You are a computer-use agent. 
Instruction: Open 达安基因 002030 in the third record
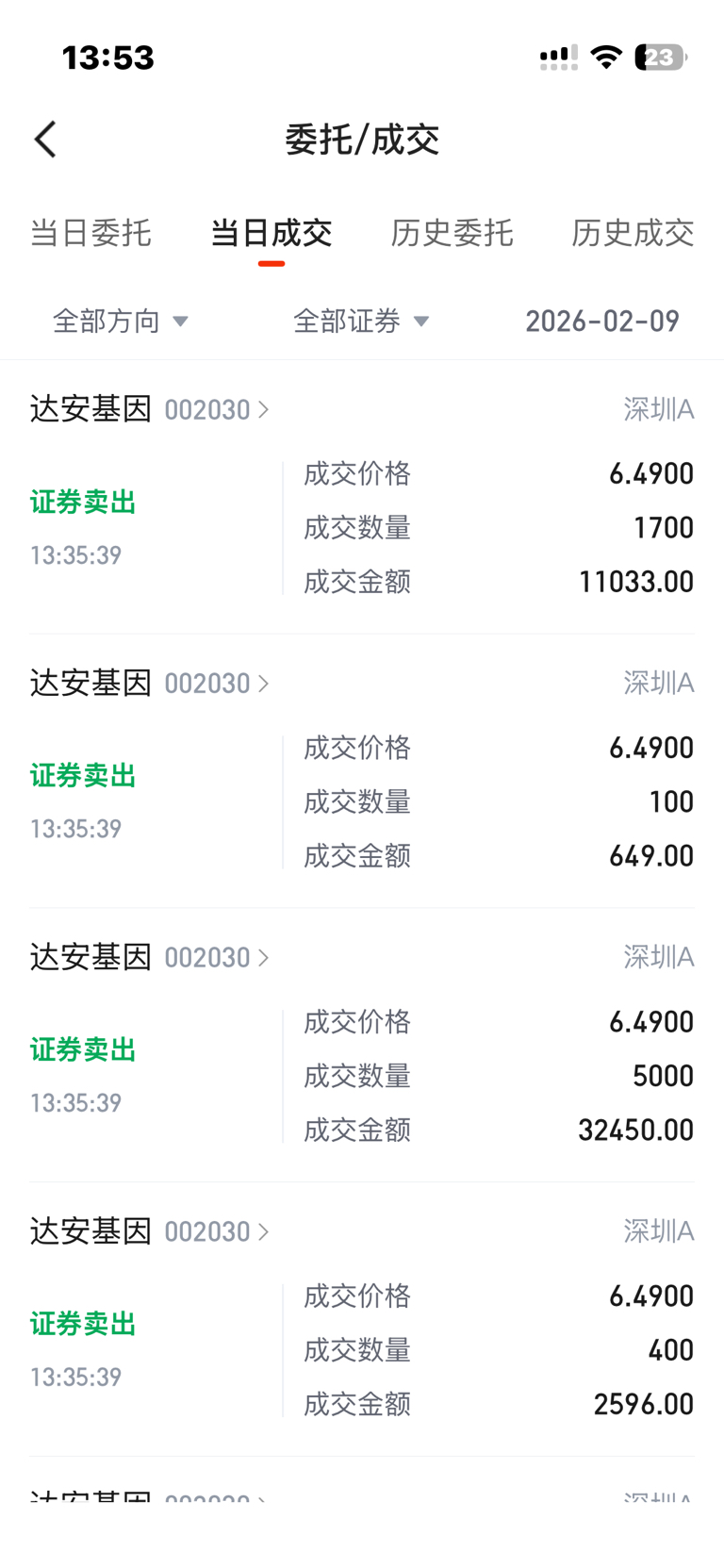(149, 957)
